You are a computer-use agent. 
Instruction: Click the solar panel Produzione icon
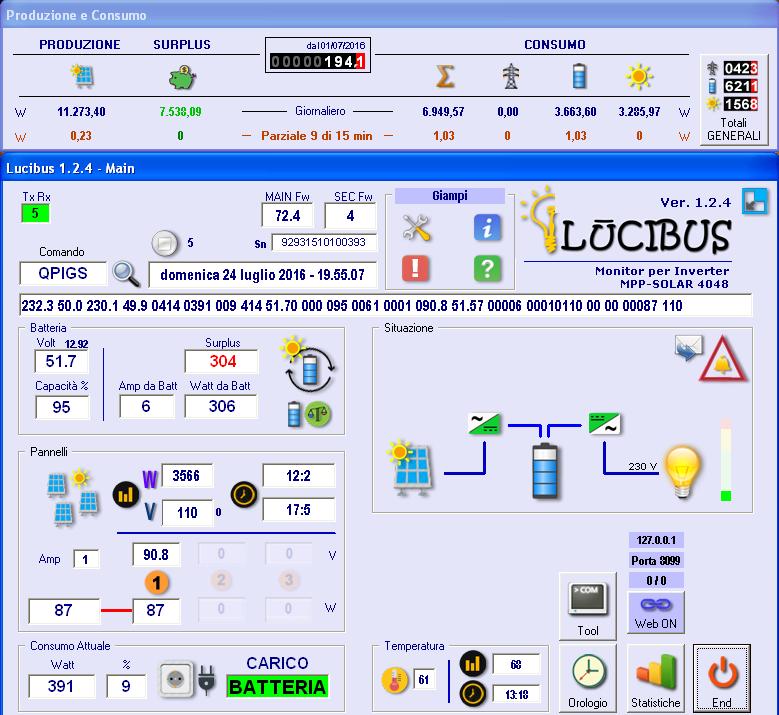pos(82,76)
